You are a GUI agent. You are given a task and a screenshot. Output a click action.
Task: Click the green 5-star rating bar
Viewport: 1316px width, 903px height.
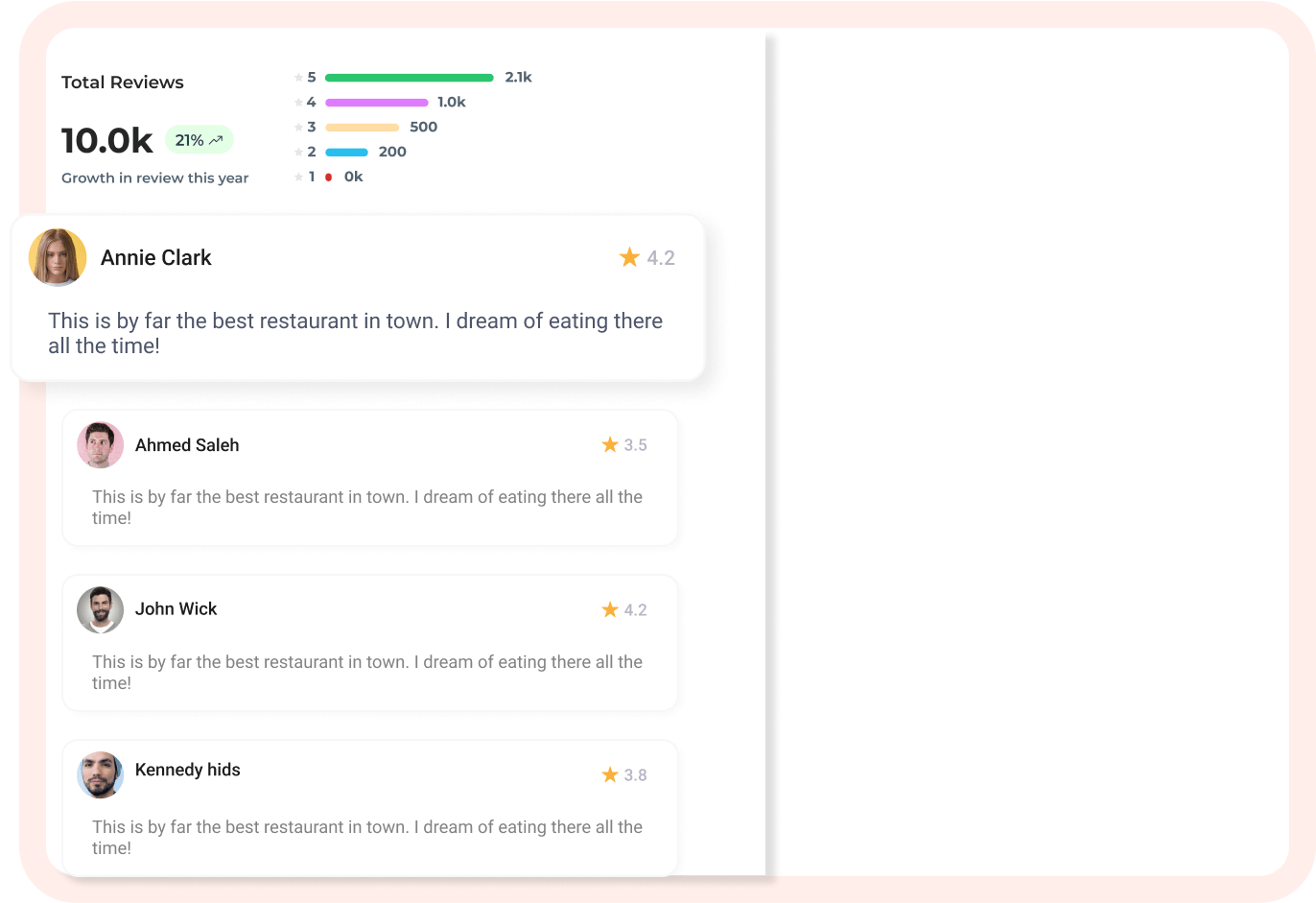click(x=410, y=78)
